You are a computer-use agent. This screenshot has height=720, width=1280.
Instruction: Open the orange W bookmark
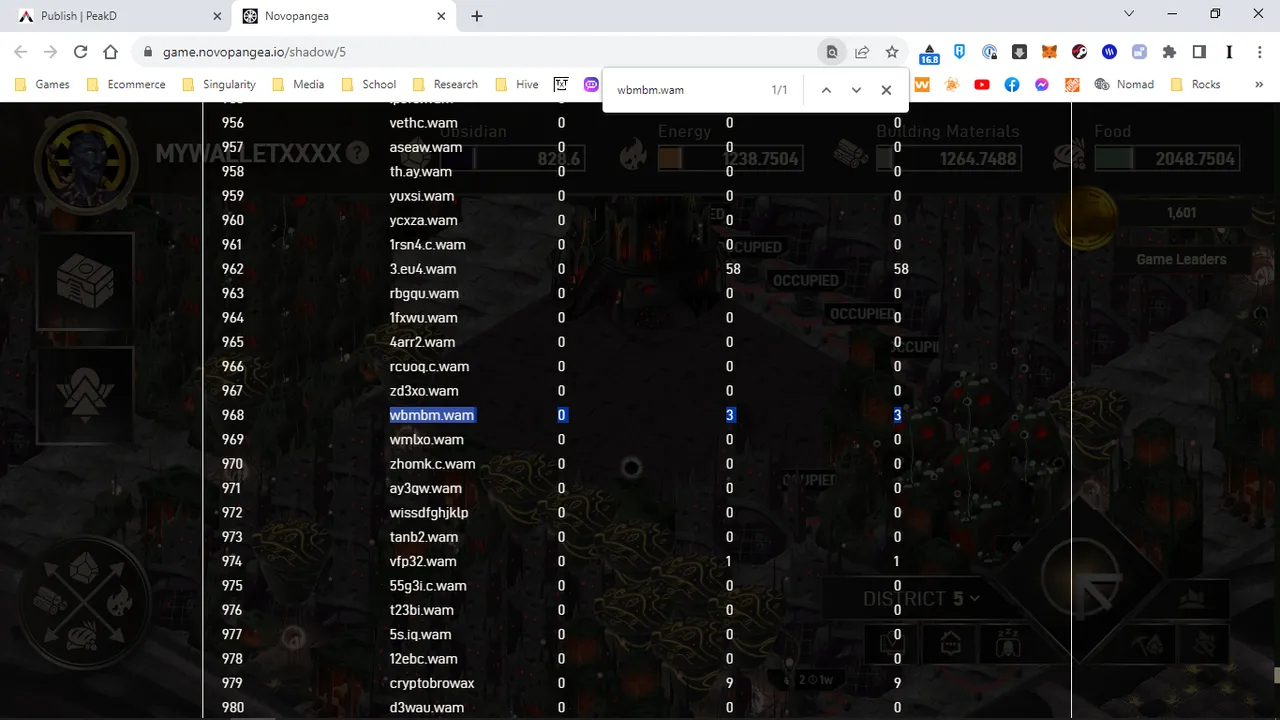922,85
